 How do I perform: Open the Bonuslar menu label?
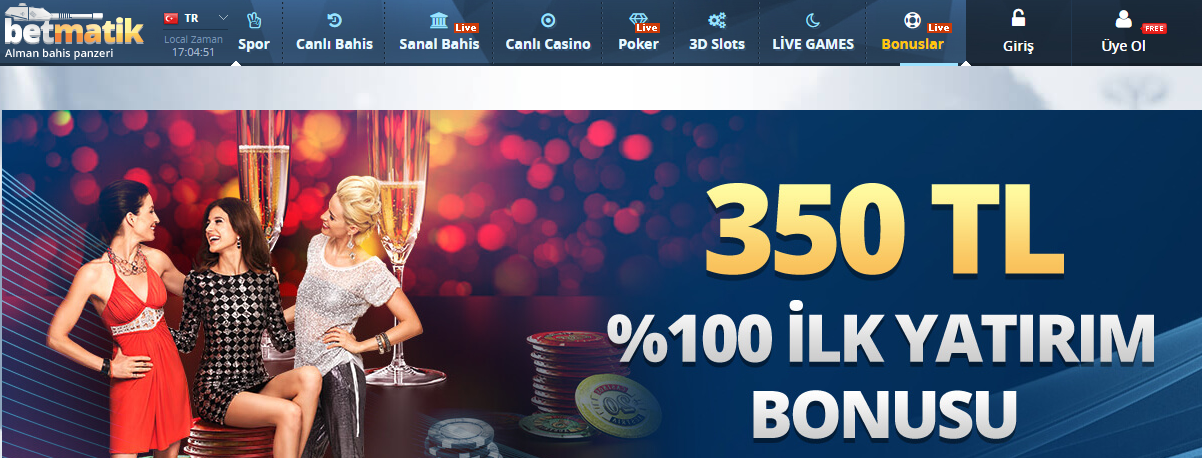click(912, 44)
